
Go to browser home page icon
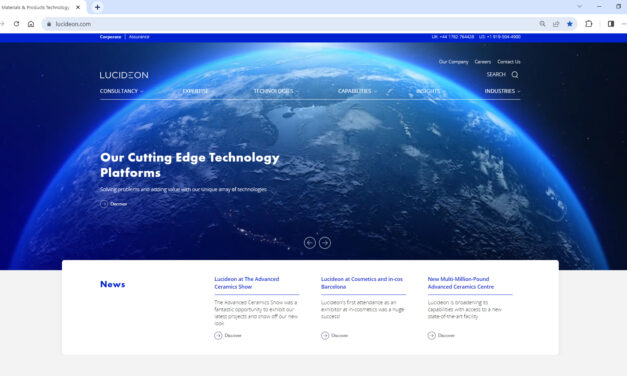(x=31, y=24)
